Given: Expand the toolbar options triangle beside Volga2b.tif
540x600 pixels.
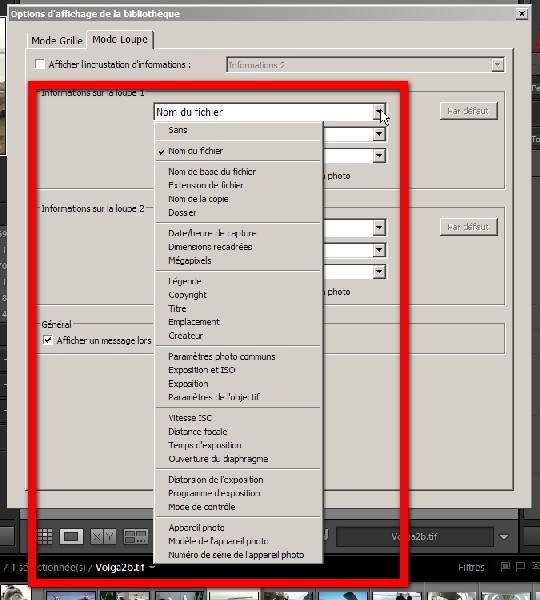Looking at the screenshot, I should (x=504, y=537).
